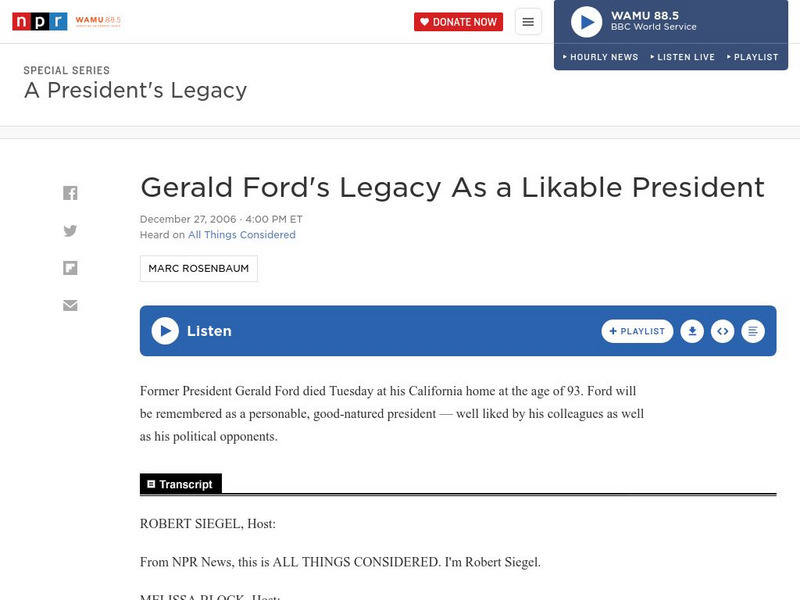Click the Marc Rosenbaum byline tag
800x600 pixels.
click(x=199, y=268)
